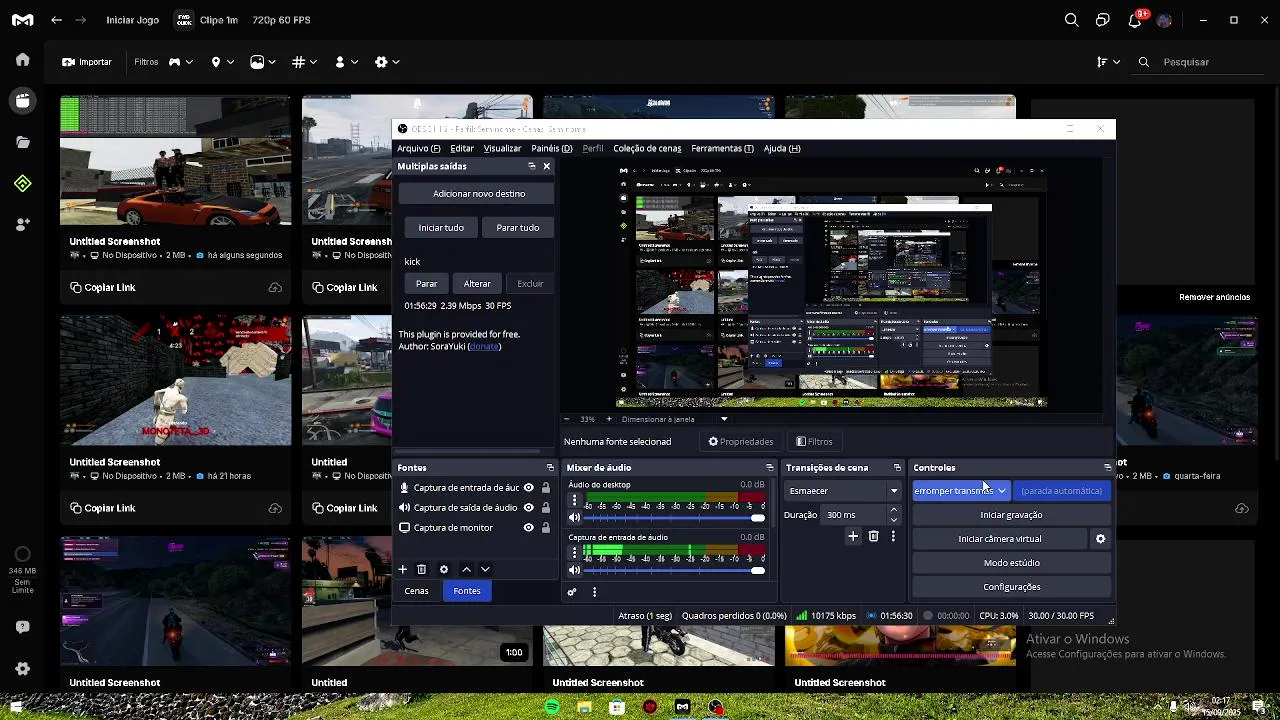This screenshot has height=720, width=1280.
Task: Open the sort order dropdown in Medal
Action: [x=1107, y=62]
